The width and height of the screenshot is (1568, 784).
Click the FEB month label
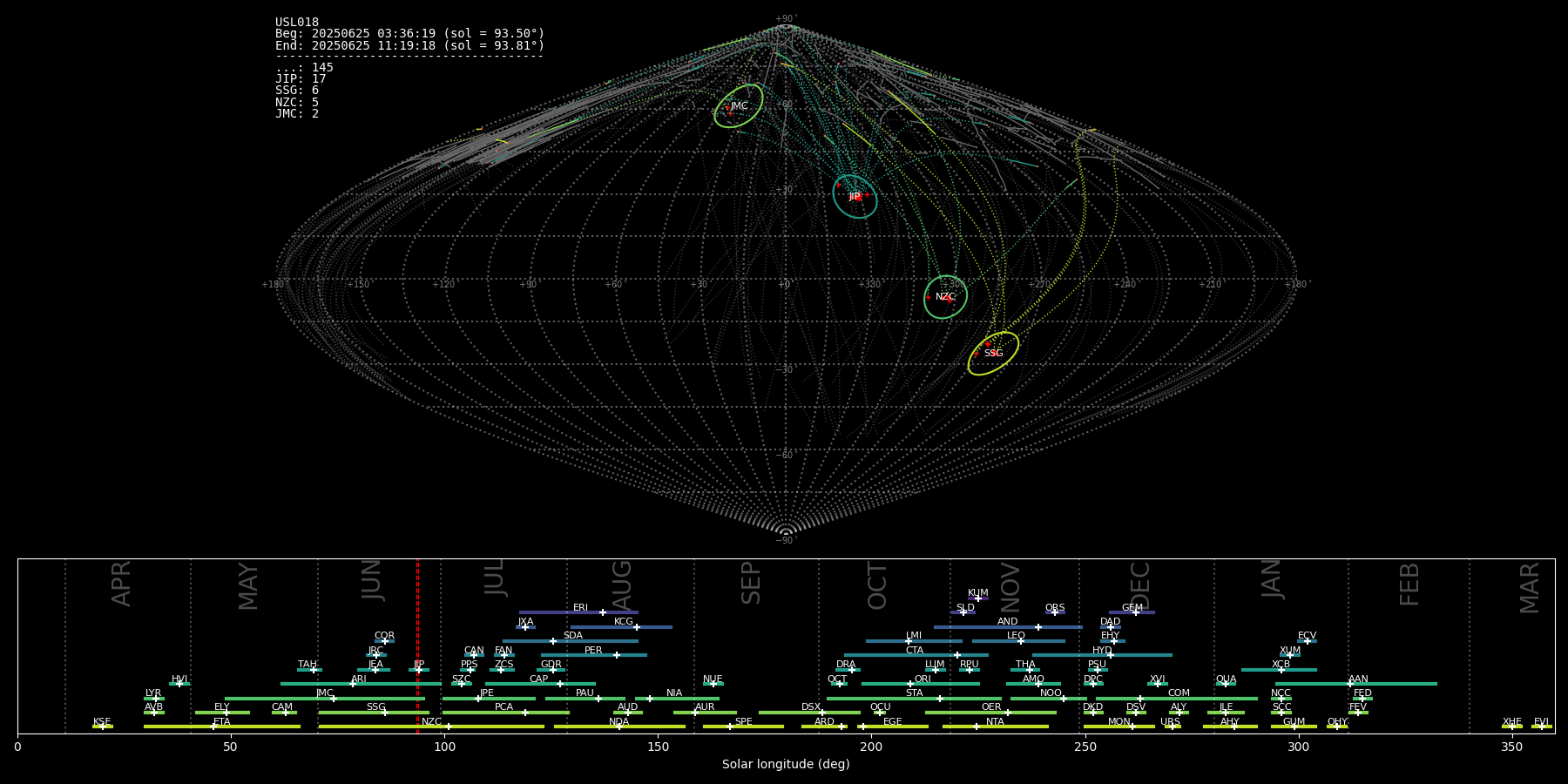coord(1409,585)
